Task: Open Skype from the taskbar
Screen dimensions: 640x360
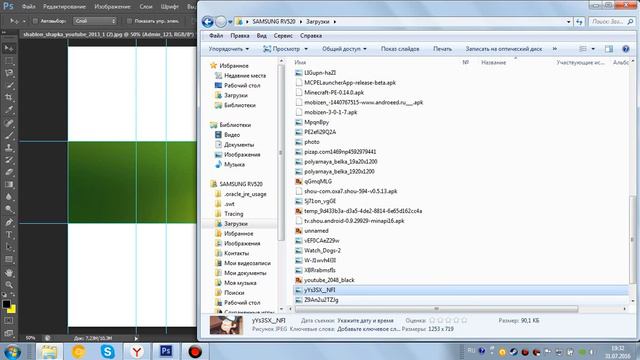Action: [108, 351]
